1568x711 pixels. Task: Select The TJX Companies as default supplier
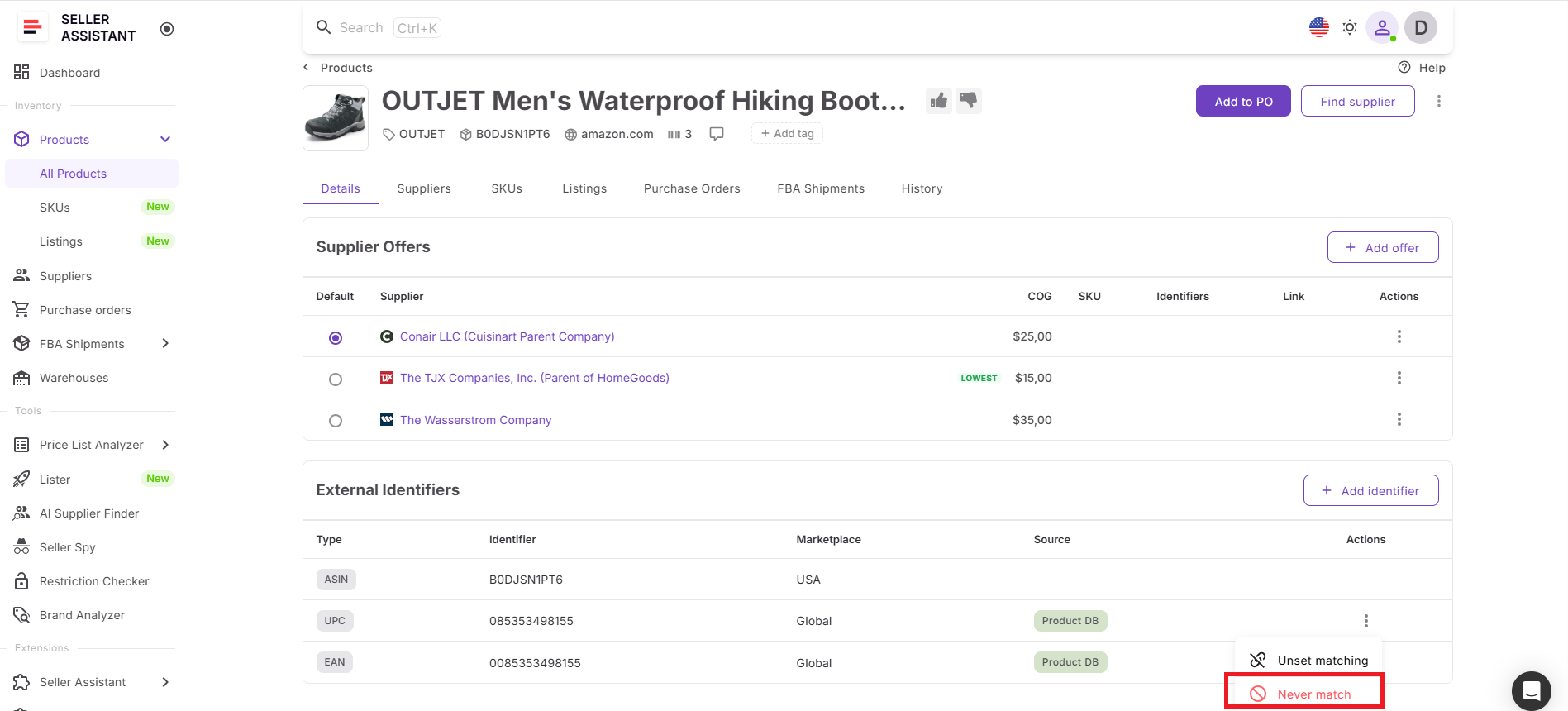pyautogui.click(x=336, y=379)
